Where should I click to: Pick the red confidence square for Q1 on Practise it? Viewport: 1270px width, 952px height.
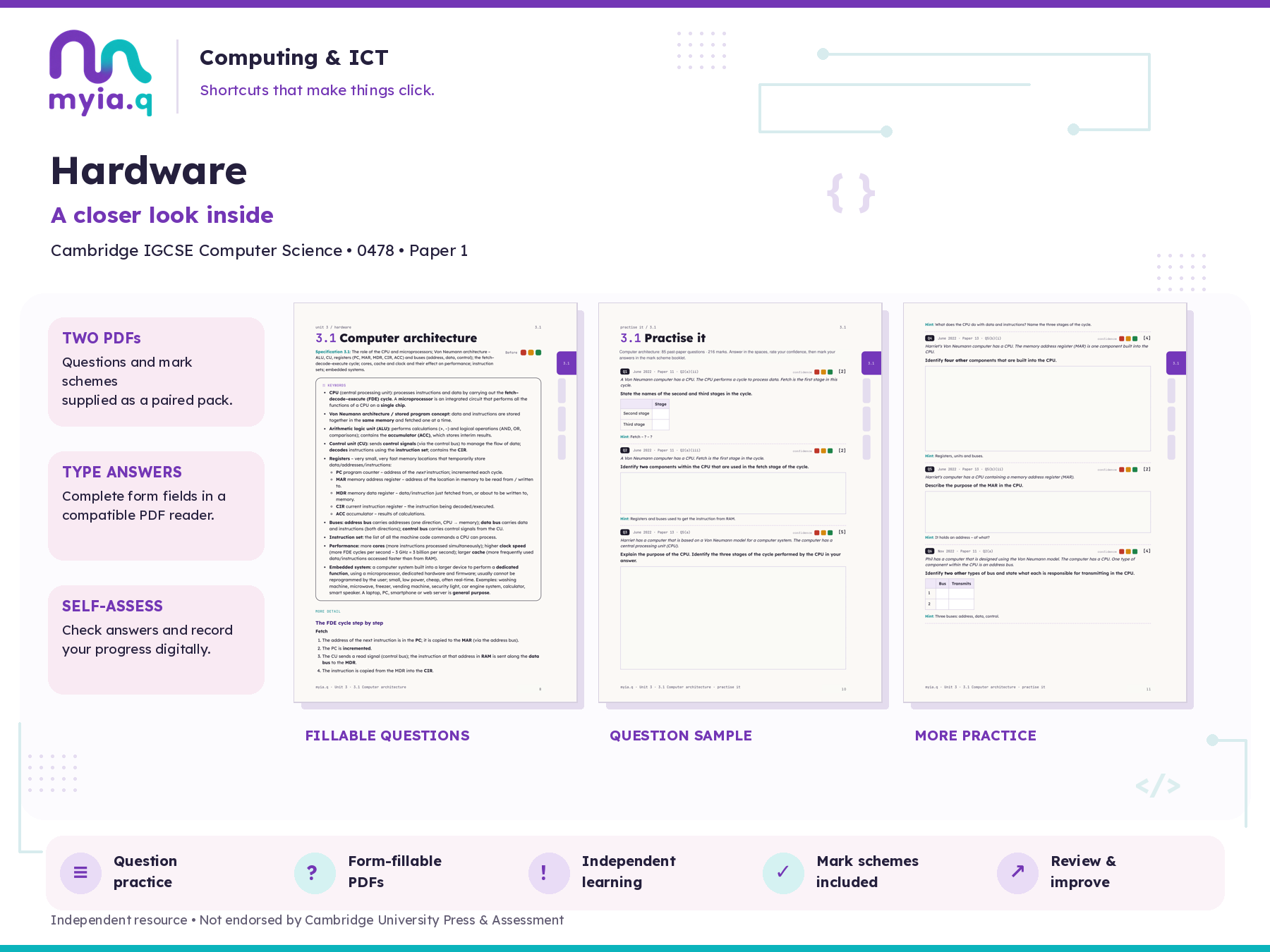[x=817, y=372]
